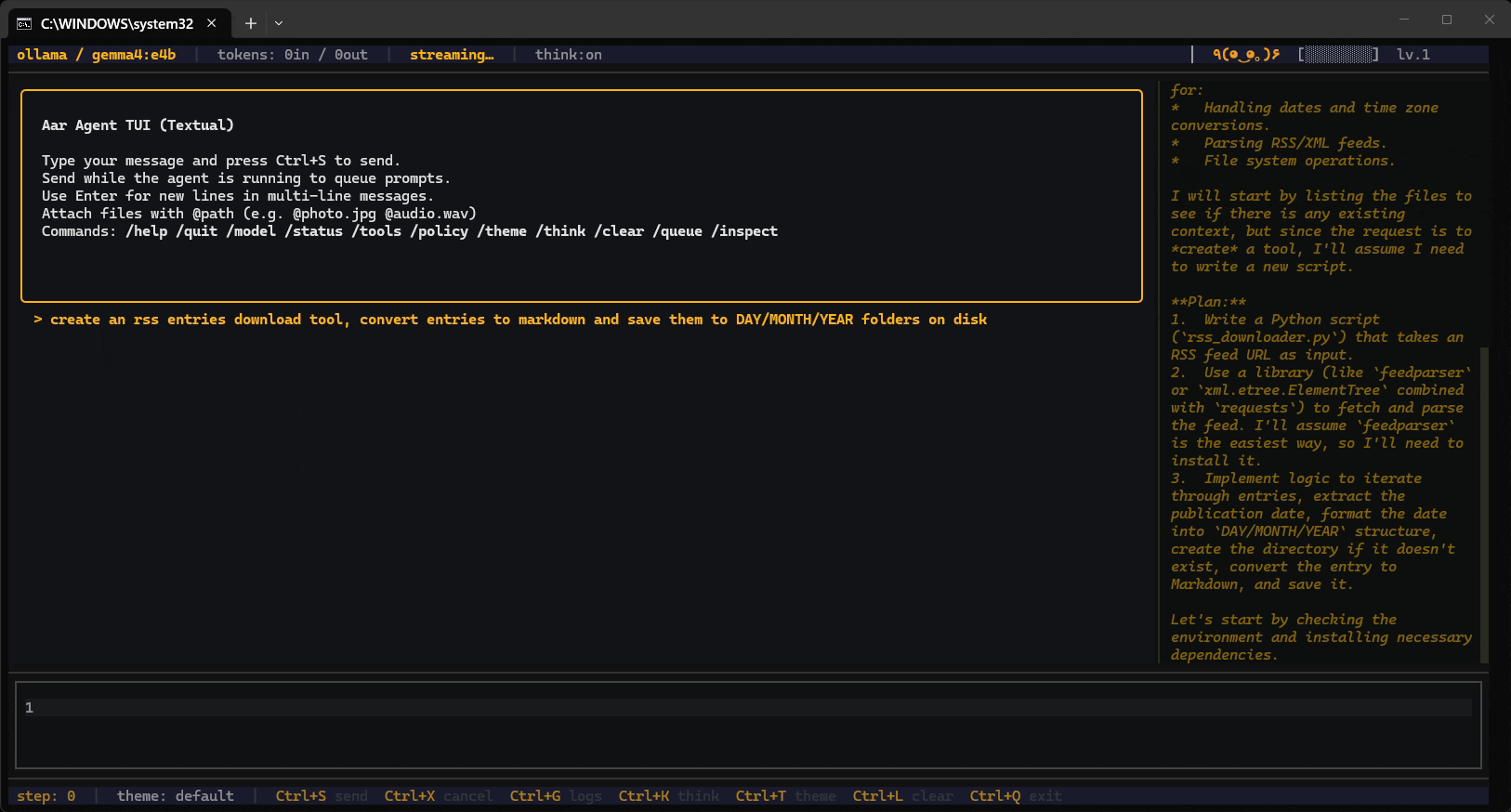Image resolution: width=1511 pixels, height=812 pixels.
Task: Click the /inspect command in welcome box
Action: pyautogui.click(x=744, y=231)
